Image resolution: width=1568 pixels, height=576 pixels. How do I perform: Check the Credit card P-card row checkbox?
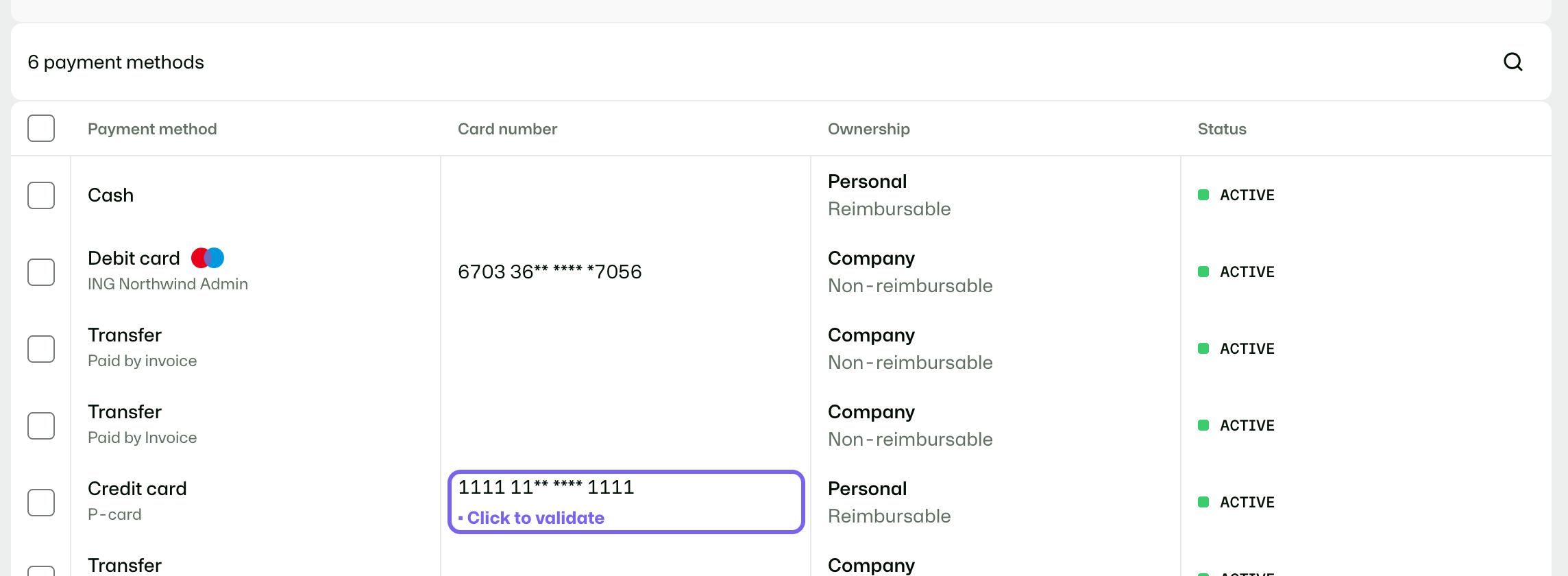(41, 503)
